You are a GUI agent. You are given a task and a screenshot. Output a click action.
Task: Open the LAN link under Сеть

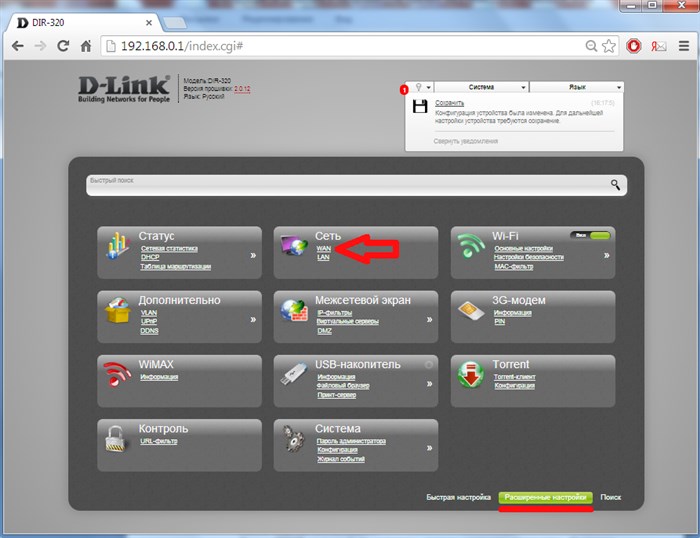pos(323,258)
